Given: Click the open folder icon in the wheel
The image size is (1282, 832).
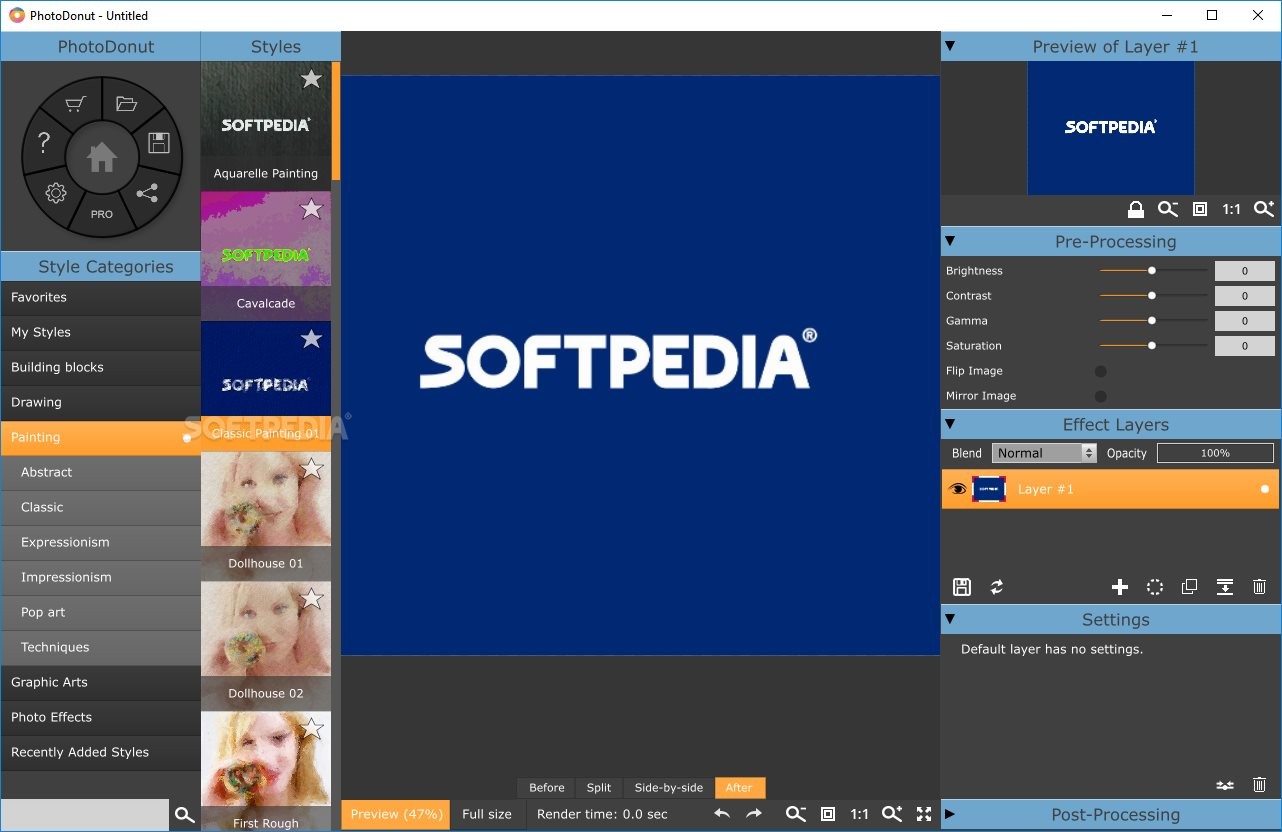Looking at the screenshot, I should tap(126, 103).
